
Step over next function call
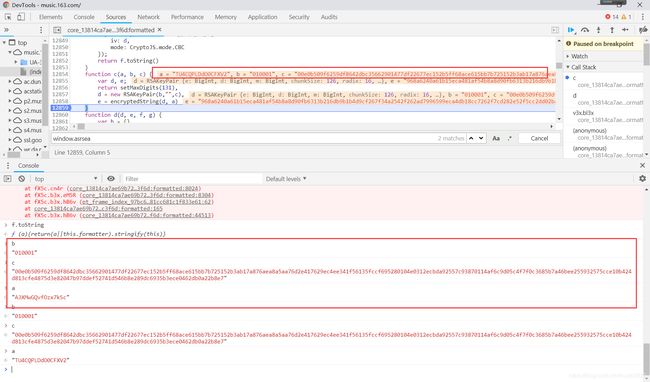pyautogui.click(x=585, y=30)
